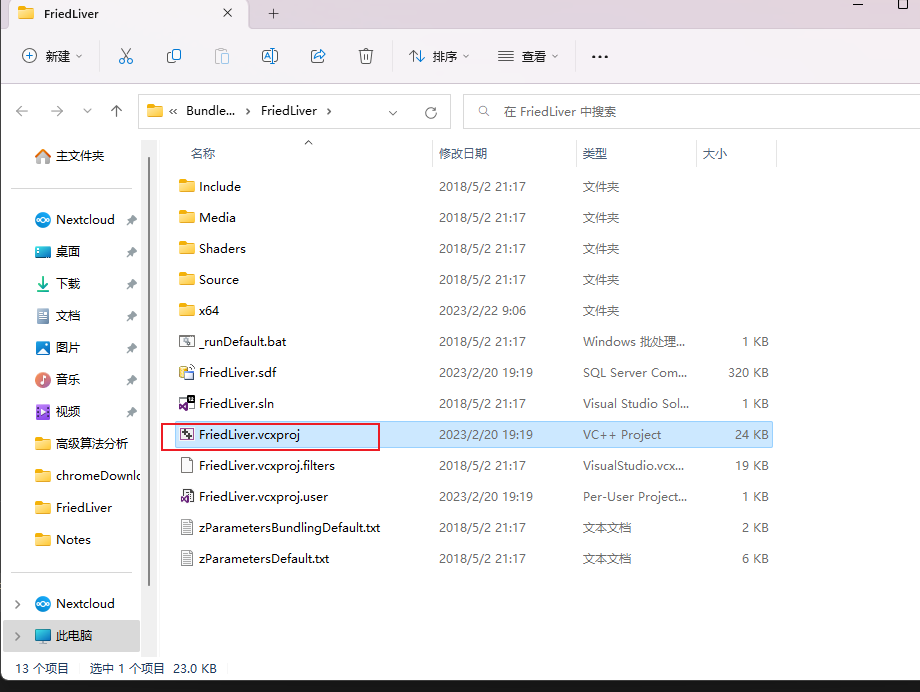
Task: Select the Media folder
Action: pyautogui.click(x=474, y=218)
